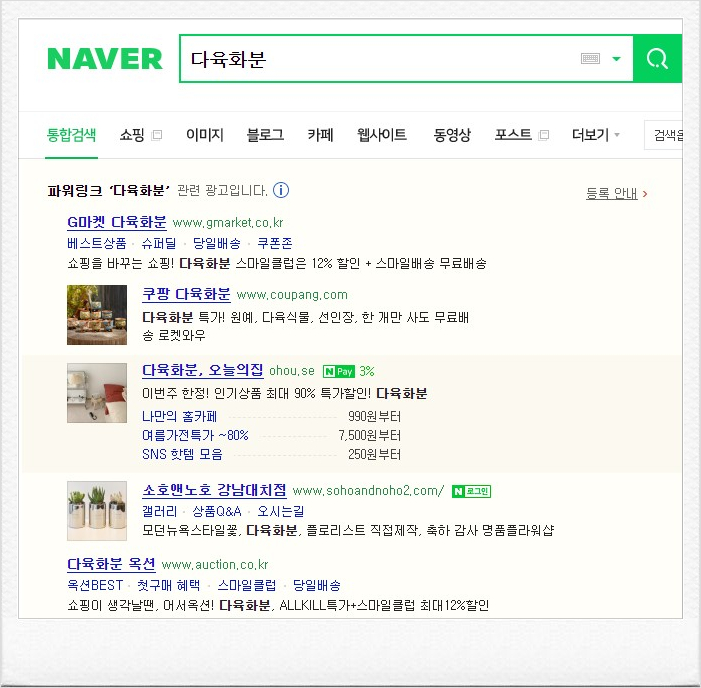Click the ohou.se URL
The image size is (701, 688).
pyautogui.click(x=292, y=371)
